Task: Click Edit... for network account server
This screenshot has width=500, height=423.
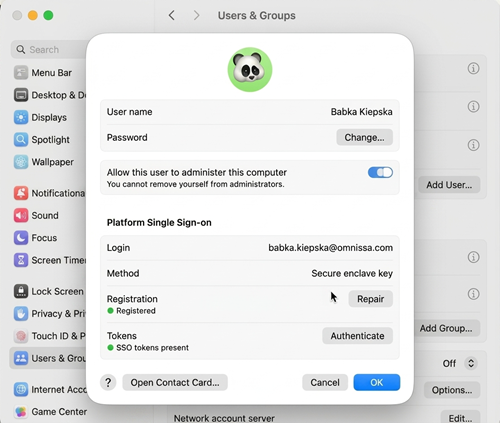Action: (x=460, y=418)
